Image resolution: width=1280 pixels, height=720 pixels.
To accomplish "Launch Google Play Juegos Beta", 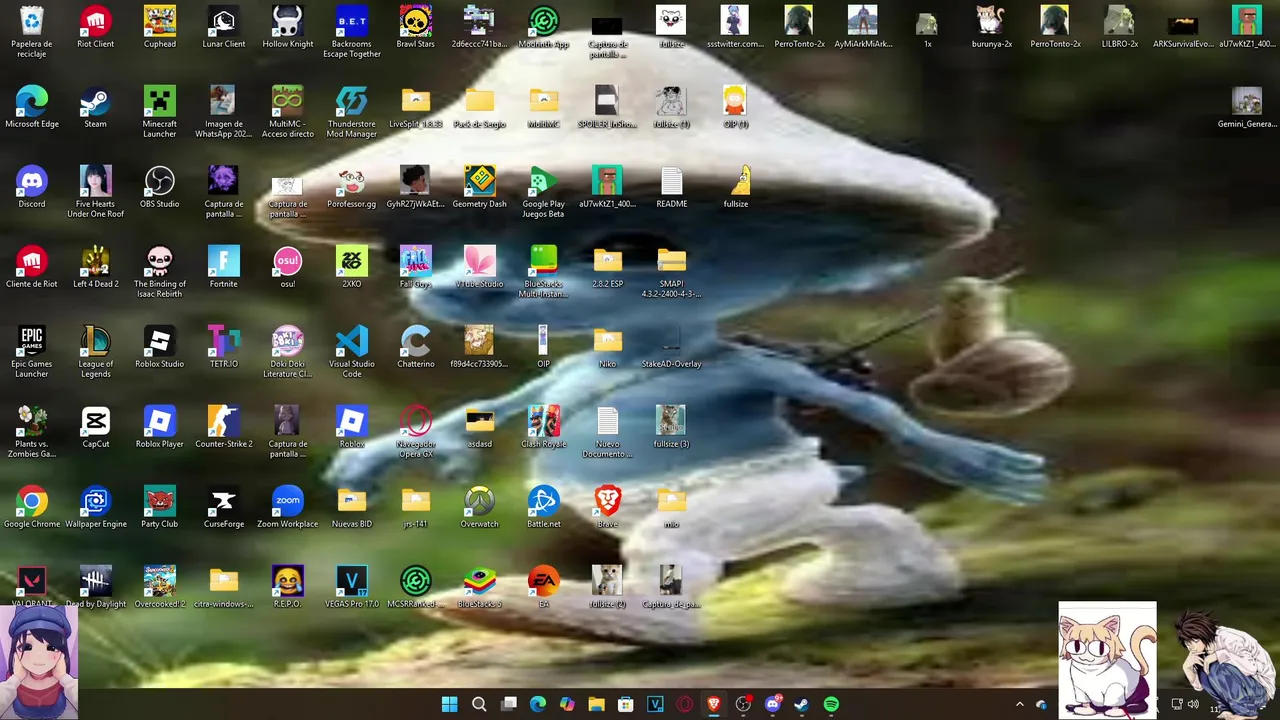I will (544, 192).
